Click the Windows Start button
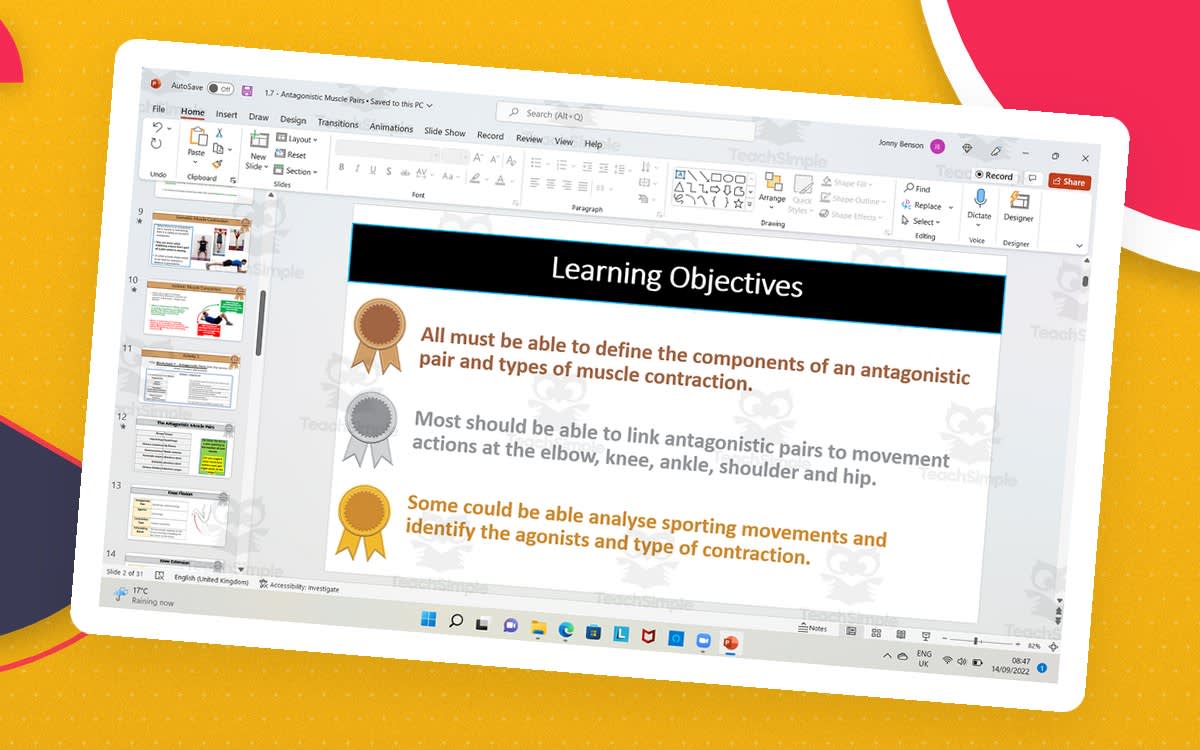Image resolution: width=1200 pixels, height=750 pixels. coord(429,620)
